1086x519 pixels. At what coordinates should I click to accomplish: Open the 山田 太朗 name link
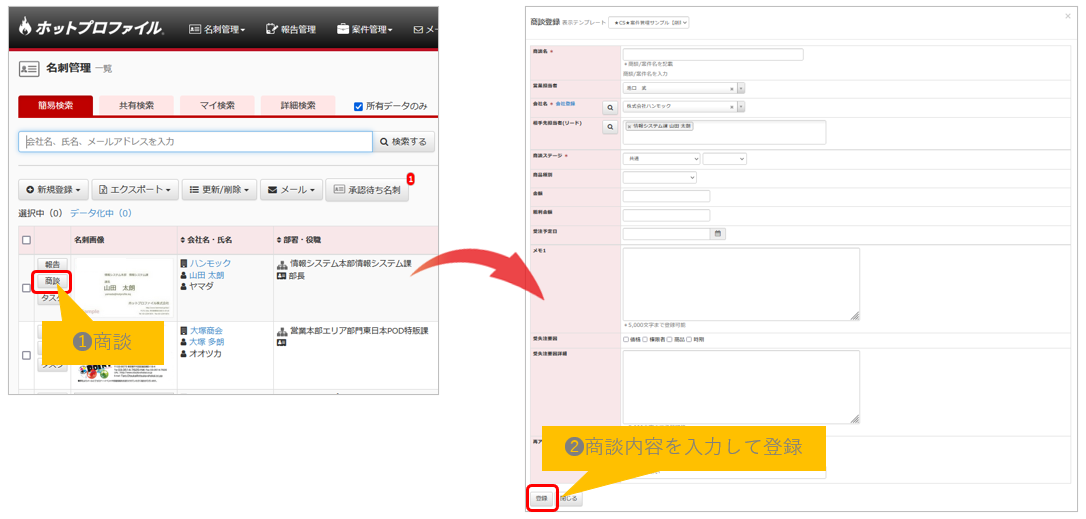tap(206, 274)
